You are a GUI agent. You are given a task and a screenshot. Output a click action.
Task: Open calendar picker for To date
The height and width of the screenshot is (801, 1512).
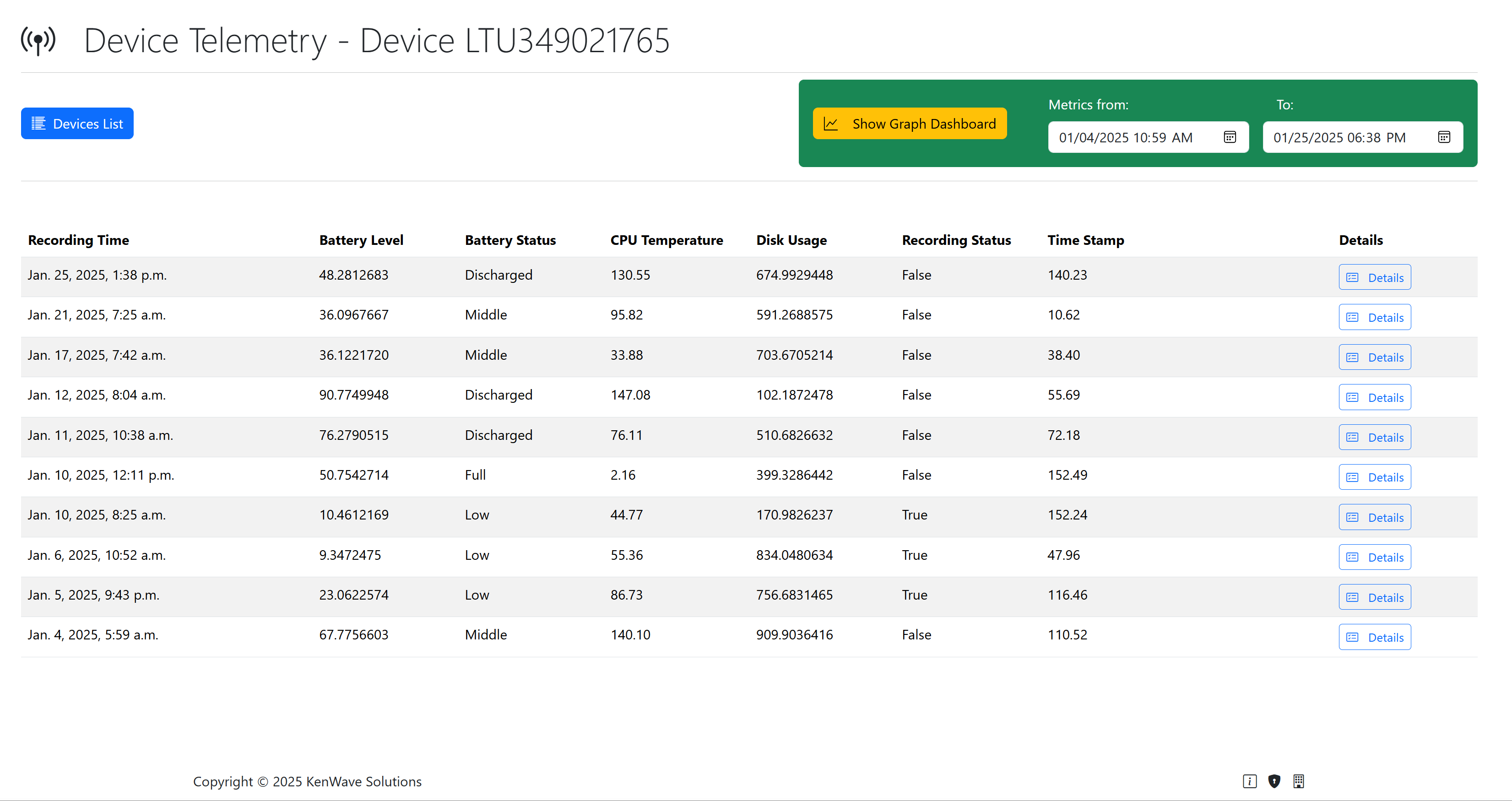[1444, 137]
